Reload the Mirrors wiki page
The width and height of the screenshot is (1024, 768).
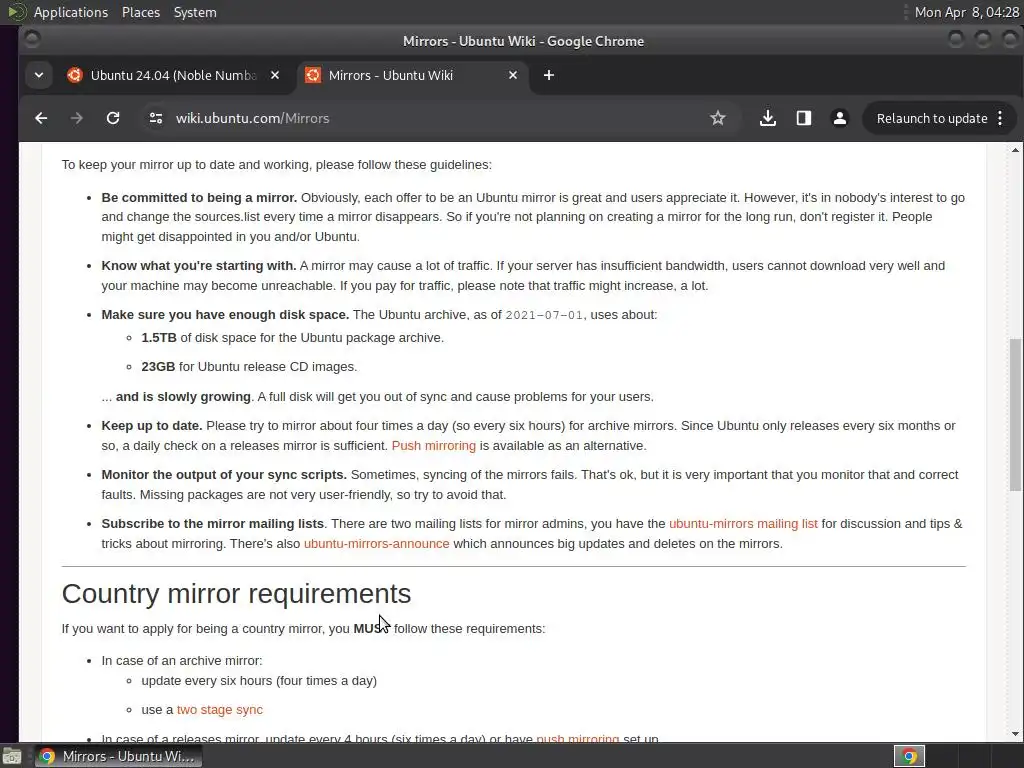[113, 118]
